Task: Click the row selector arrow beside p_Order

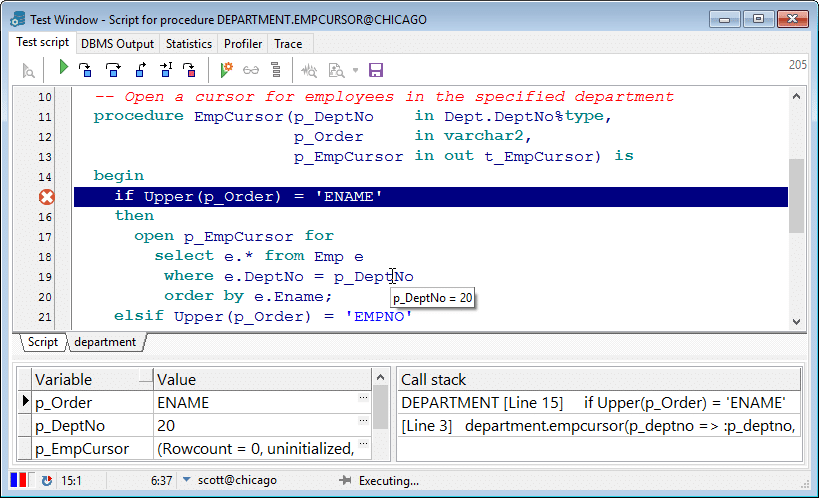Action: [x=25, y=401]
